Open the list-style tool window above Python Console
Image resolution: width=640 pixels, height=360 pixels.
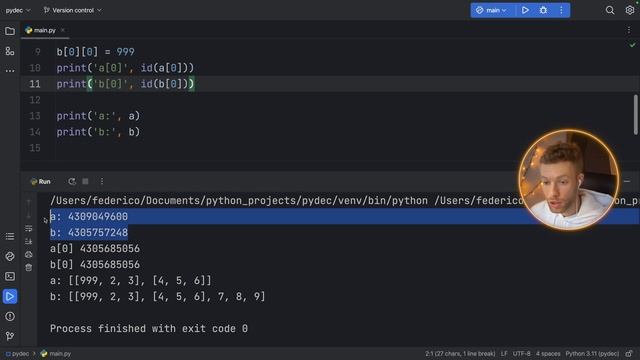point(10,236)
